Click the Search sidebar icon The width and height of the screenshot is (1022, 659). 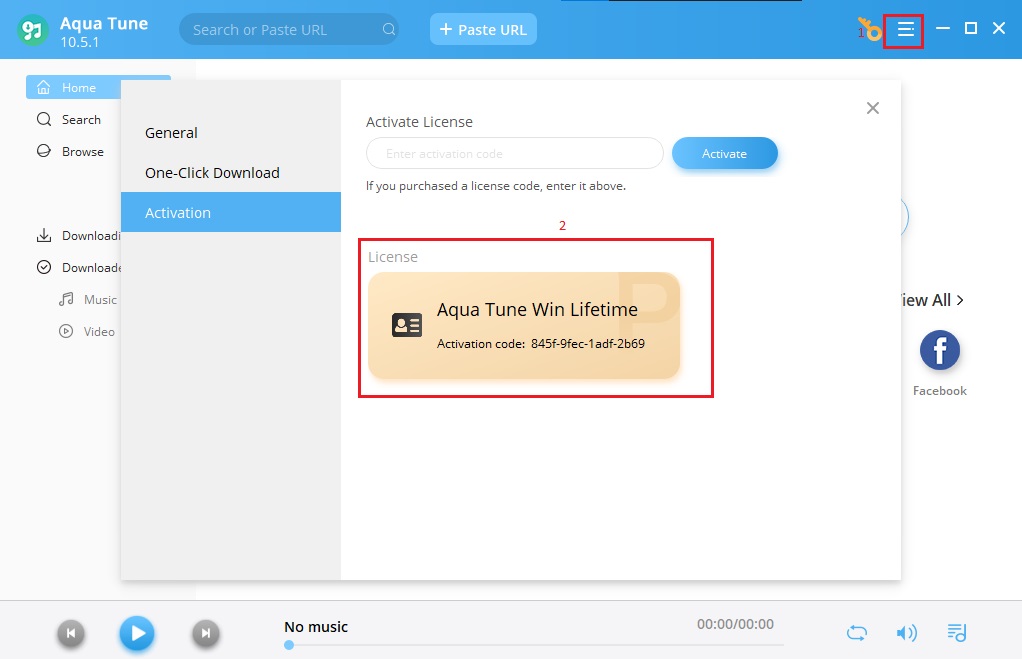point(44,119)
